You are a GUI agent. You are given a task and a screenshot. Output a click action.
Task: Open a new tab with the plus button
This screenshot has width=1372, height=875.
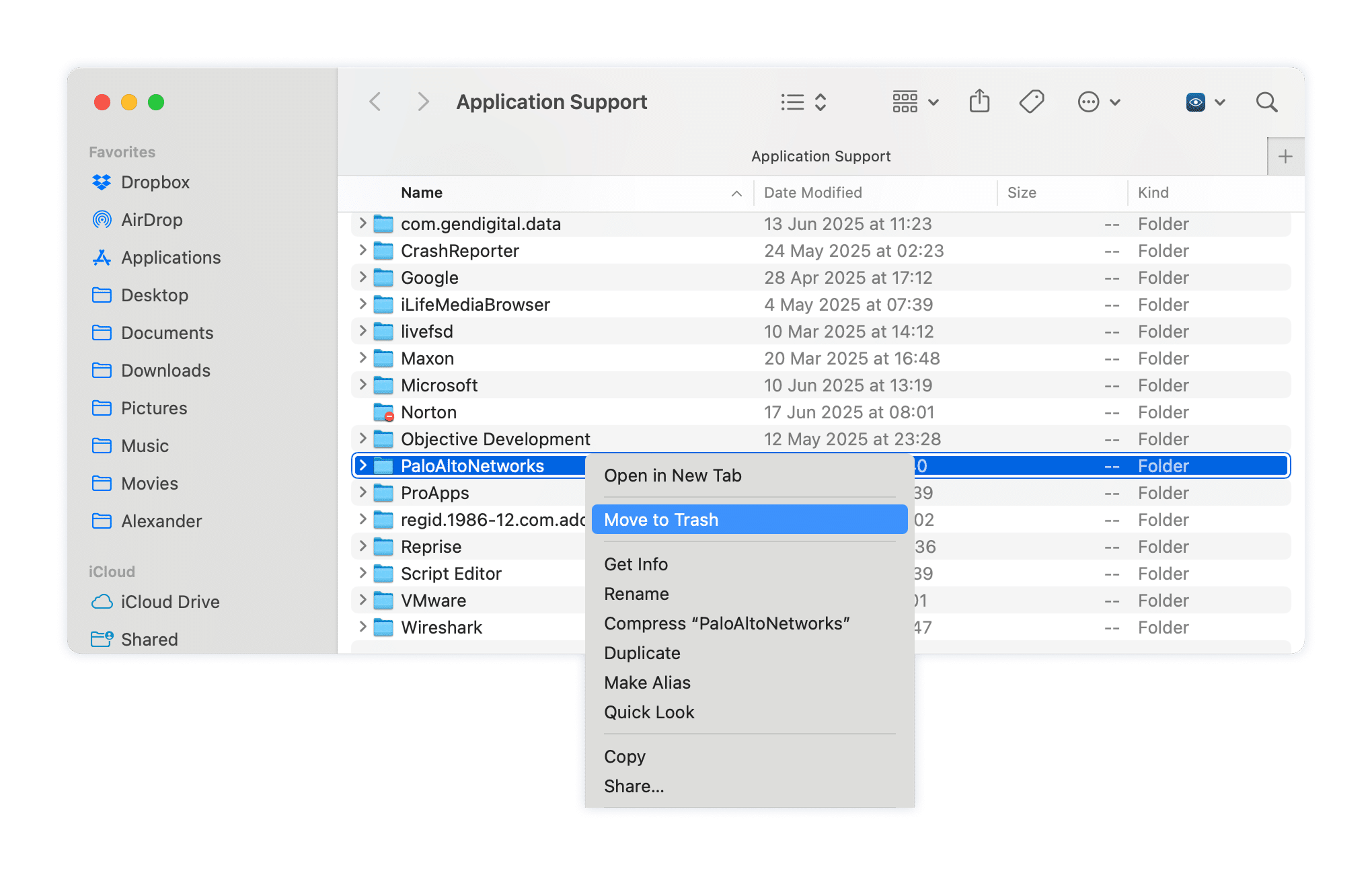(1285, 155)
